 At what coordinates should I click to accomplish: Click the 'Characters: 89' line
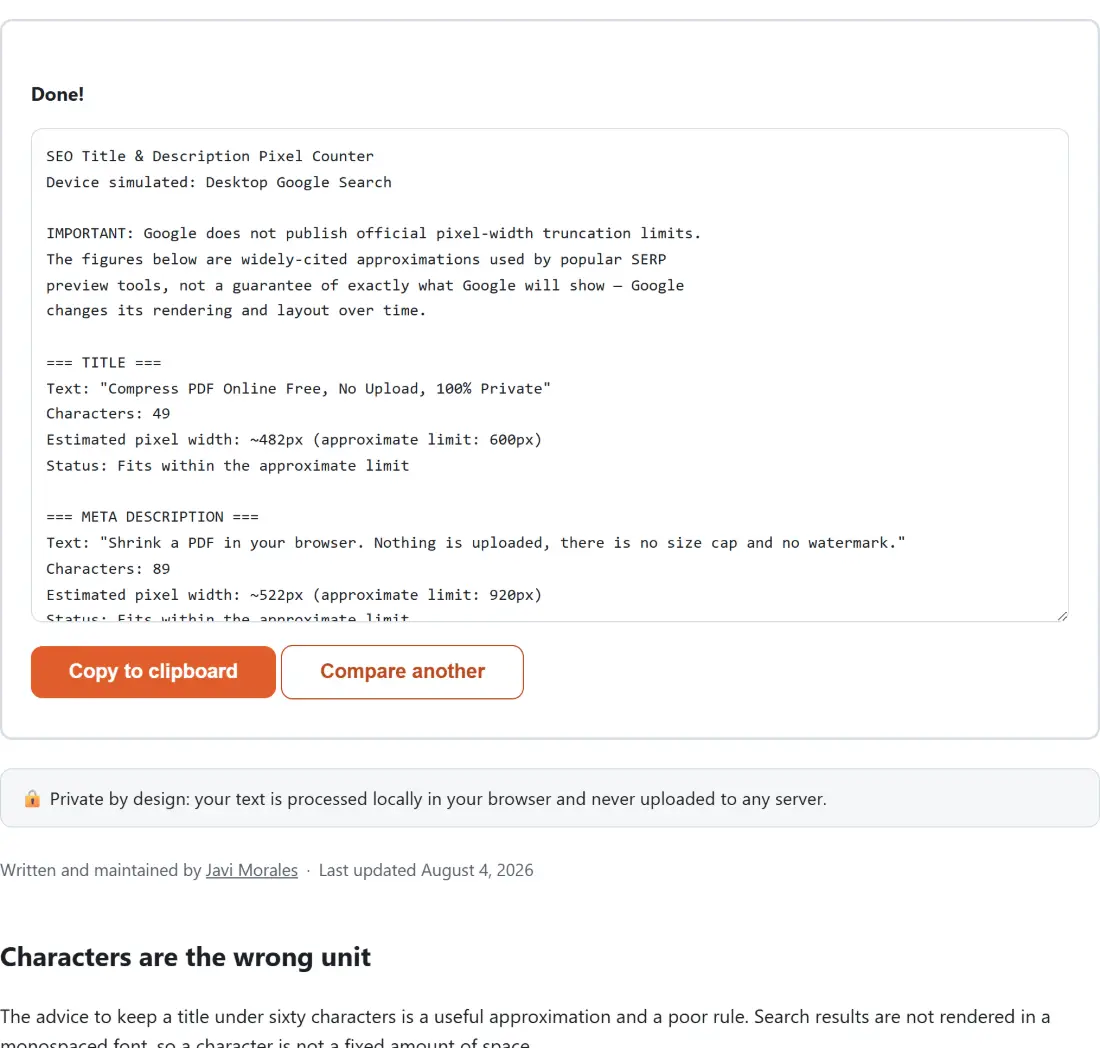click(x=108, y=569)
